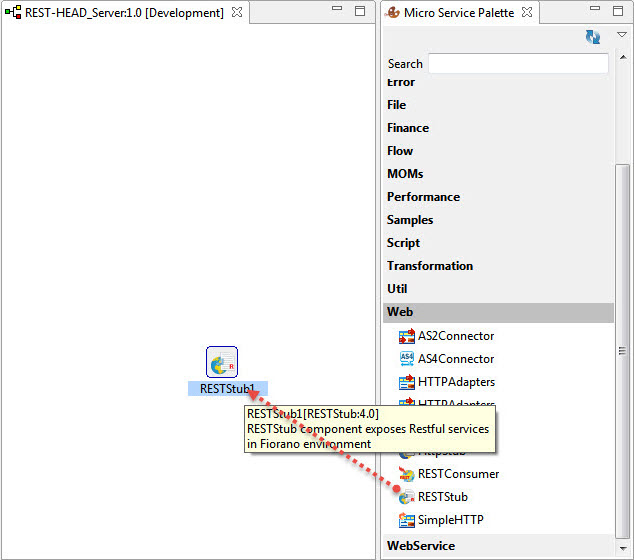Minimize the Micro Service Palette pane
The height and width of the screenshot is (560, 634).
(595, 8)
